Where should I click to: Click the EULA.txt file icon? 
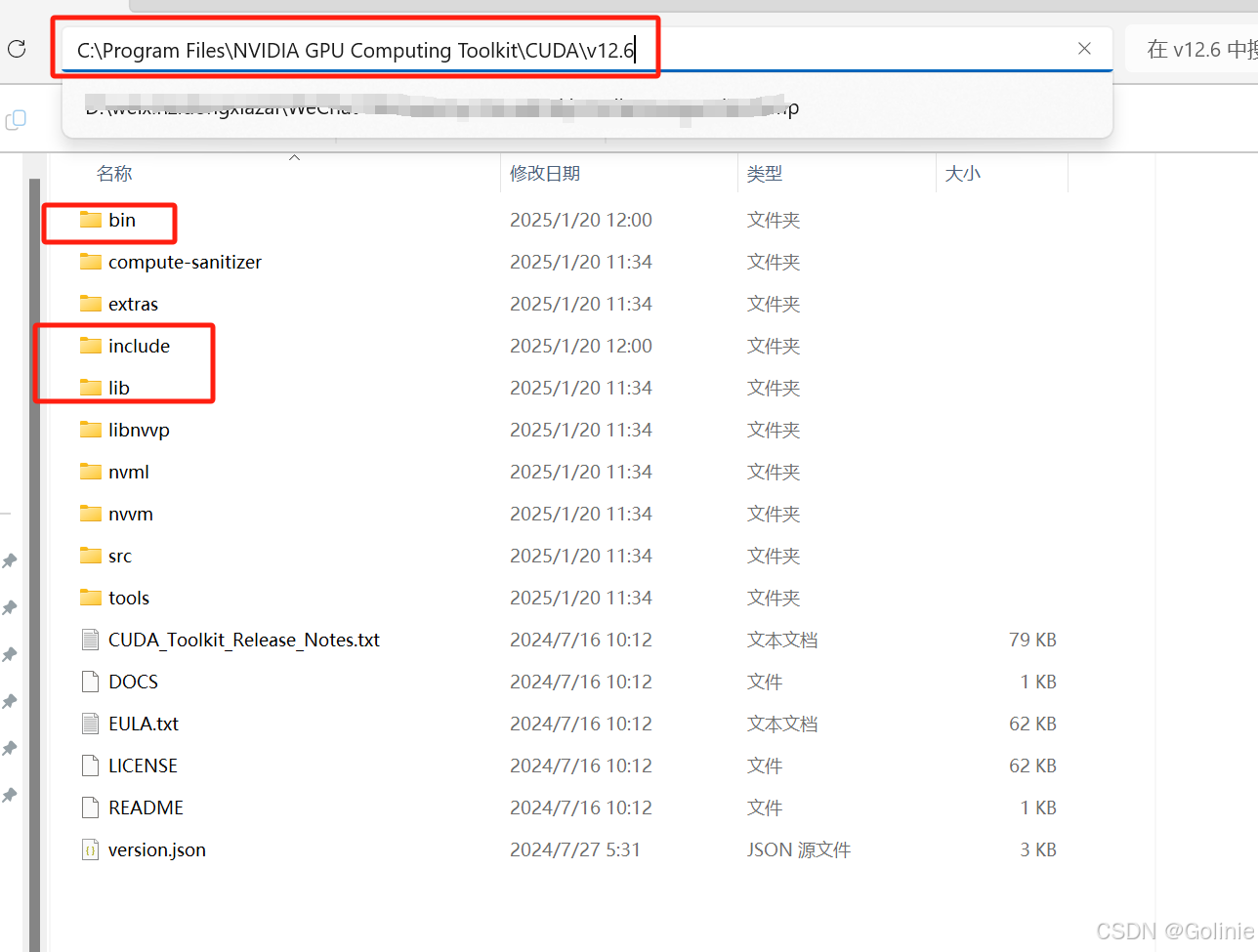[91, 724]
